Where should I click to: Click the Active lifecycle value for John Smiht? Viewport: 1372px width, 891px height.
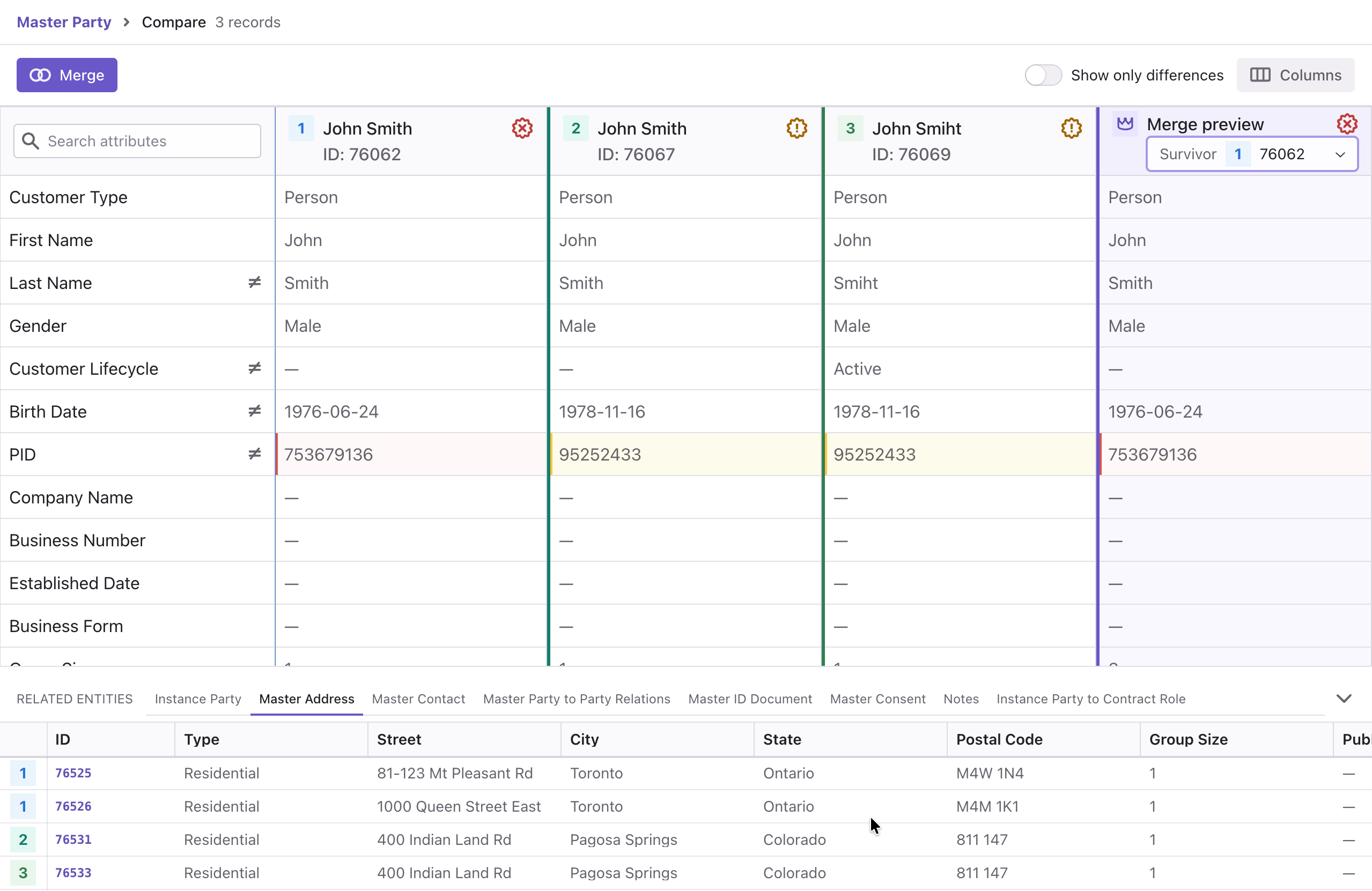pos(857,368)
